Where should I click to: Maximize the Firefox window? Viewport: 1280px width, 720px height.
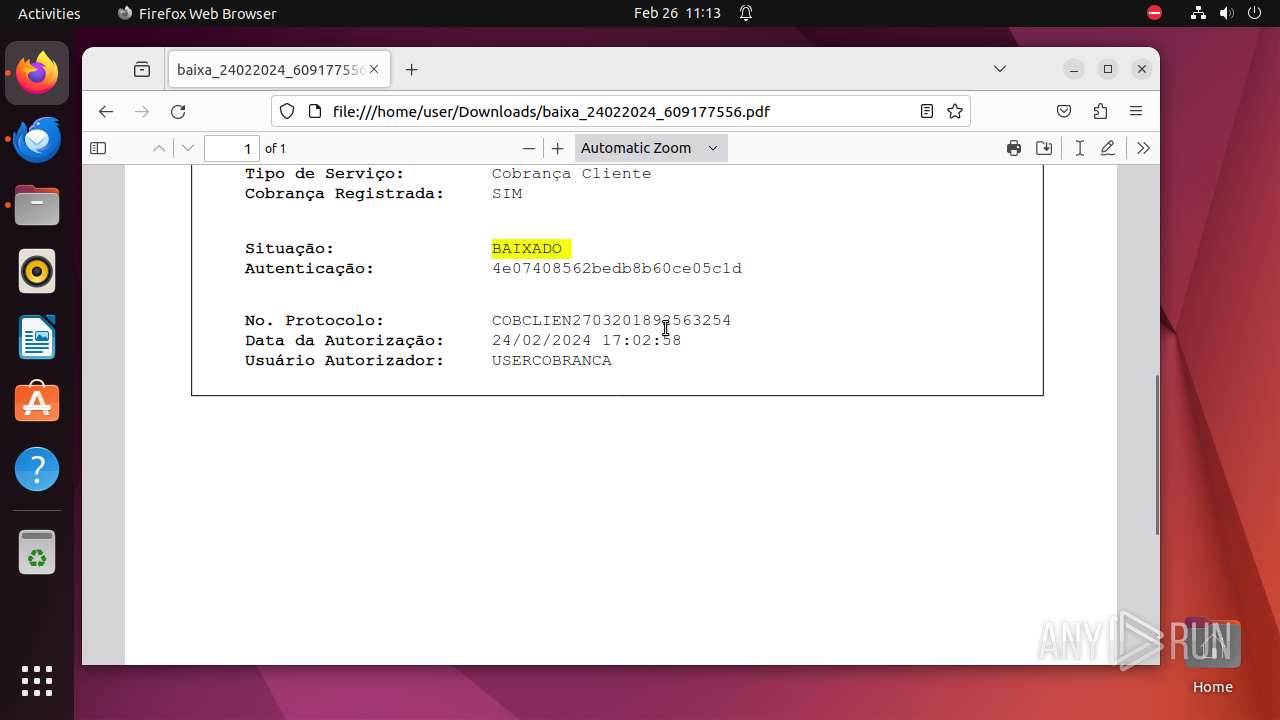[1108, 69]
